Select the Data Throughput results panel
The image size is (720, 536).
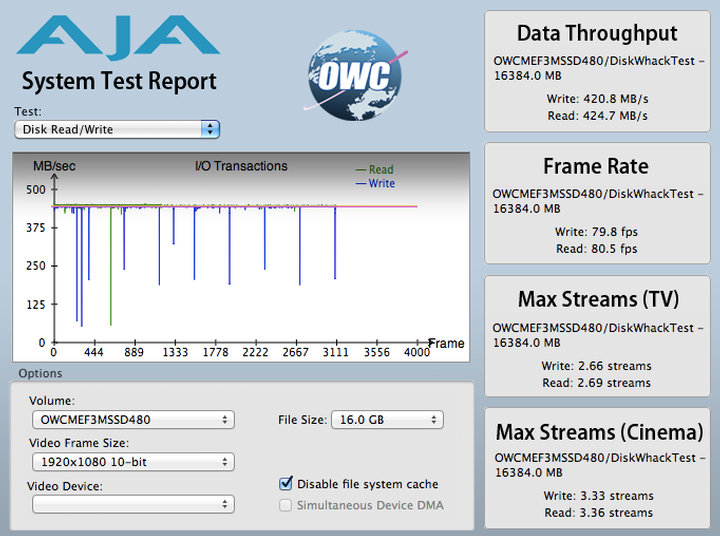click(597, 71)
